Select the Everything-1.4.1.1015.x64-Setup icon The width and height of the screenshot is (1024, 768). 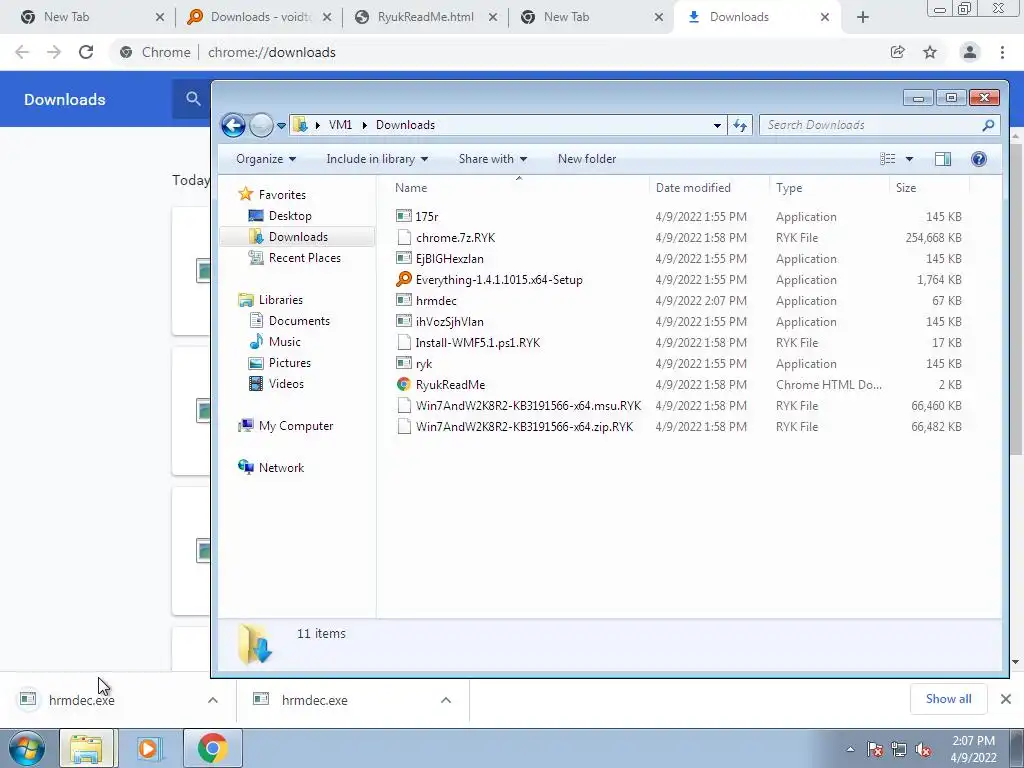click(x=404, y=279)
